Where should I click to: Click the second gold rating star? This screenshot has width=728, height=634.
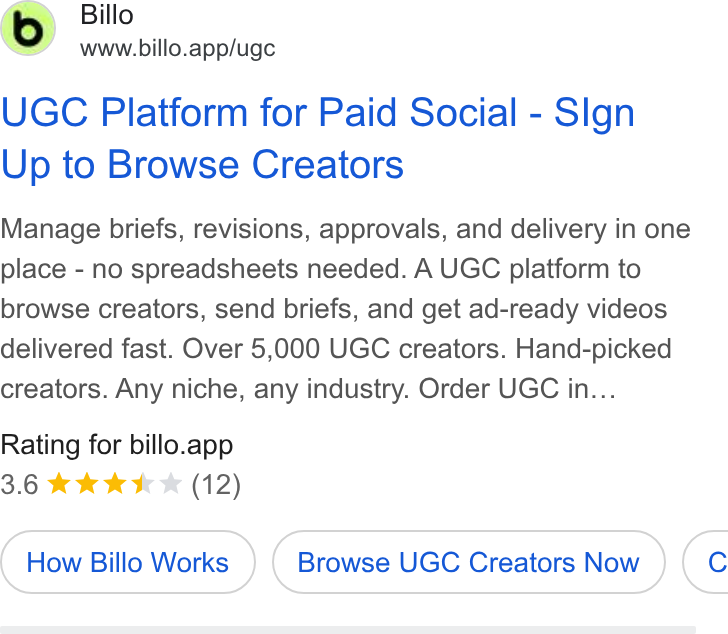87,483
